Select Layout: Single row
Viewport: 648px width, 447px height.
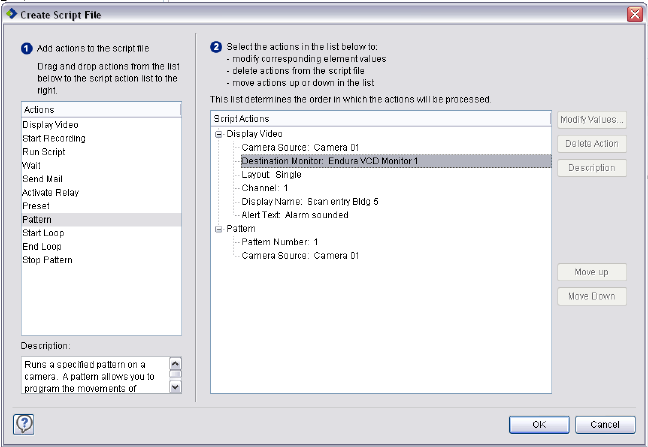(x=272, y=175)
